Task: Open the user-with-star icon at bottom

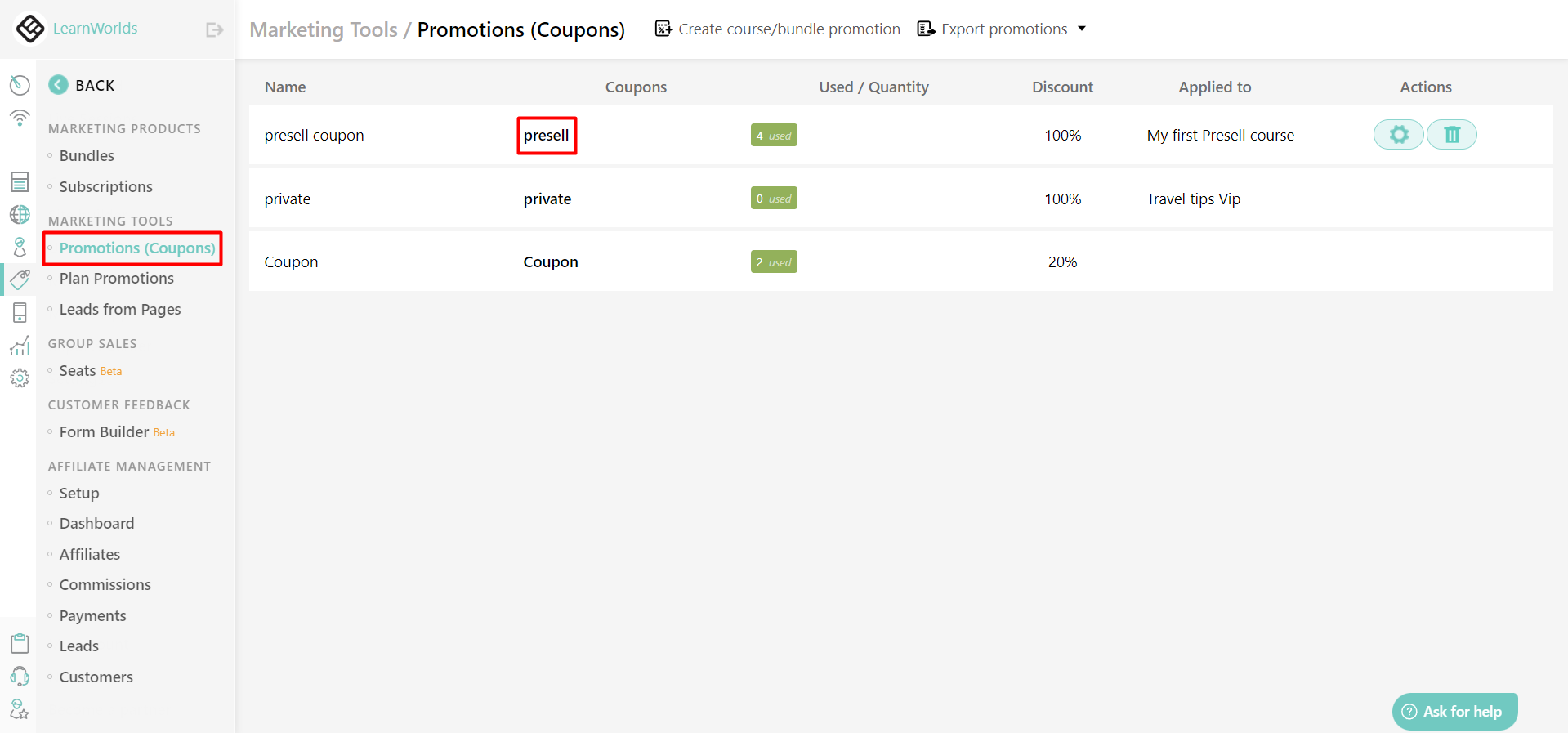Action: coord(20,709)
